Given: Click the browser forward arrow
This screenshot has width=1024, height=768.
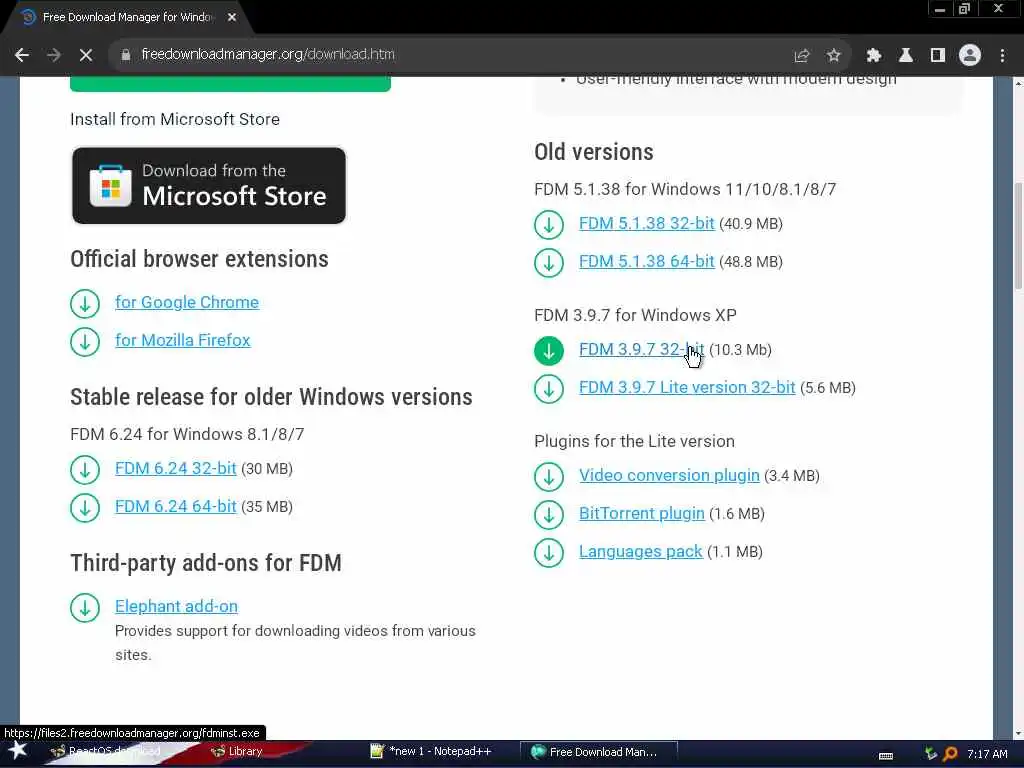Looking at the screenshot, I should click(x=54, y=55).
